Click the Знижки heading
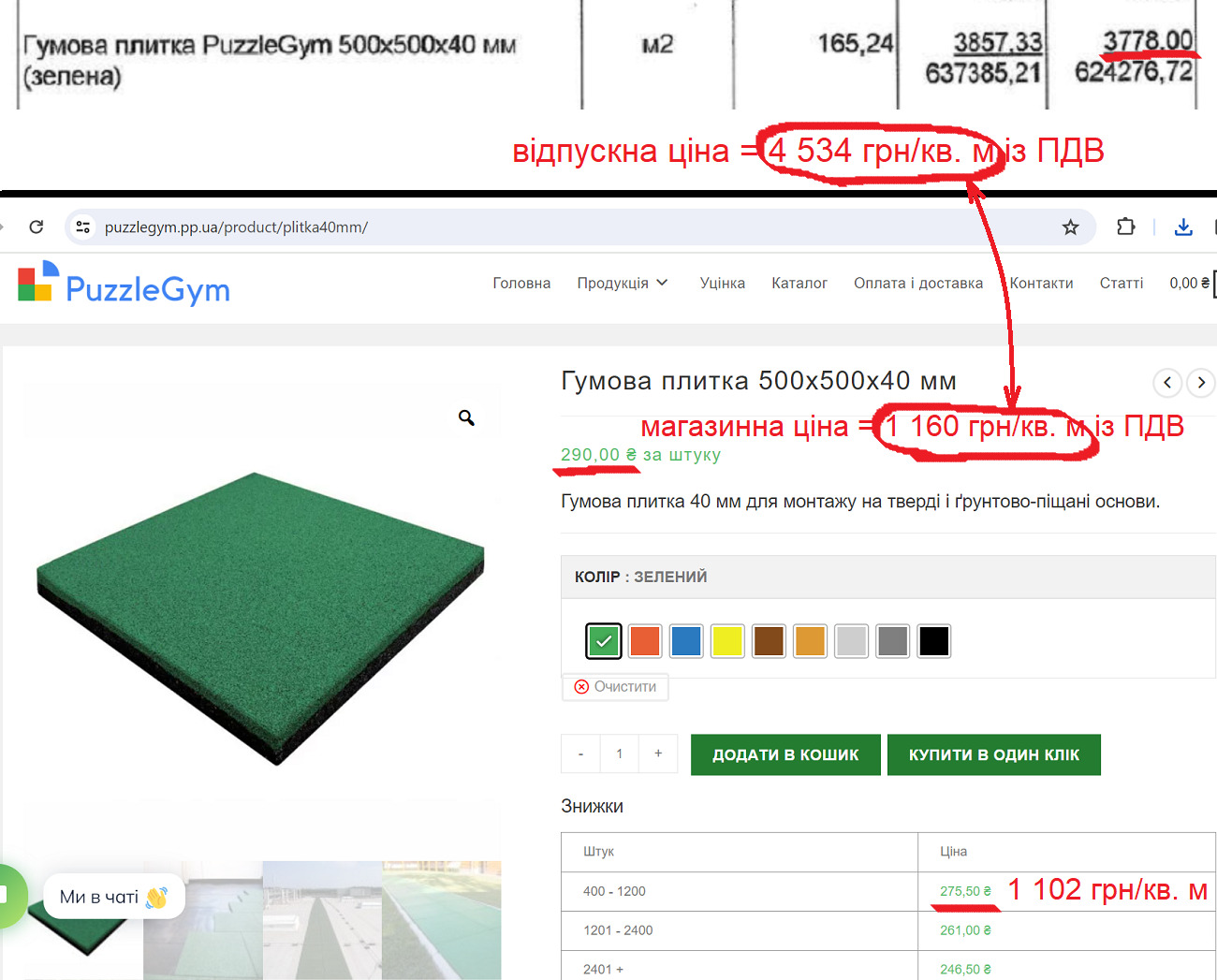The height and width of the screenshot is (980, 1217). [x=592, y=806]
